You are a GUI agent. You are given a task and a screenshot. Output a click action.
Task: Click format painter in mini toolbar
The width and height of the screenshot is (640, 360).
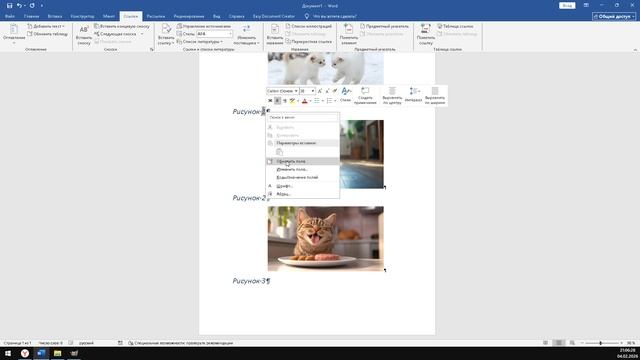point(335,91)
